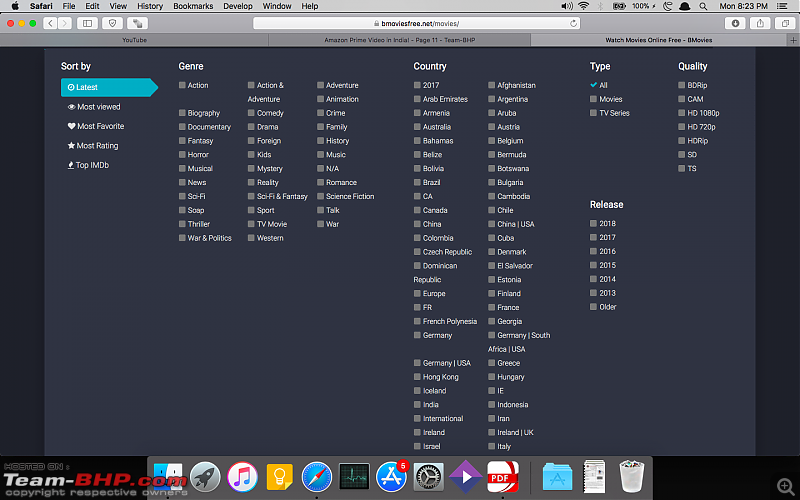Open the PDF app icon in Dock

(x=503, y=477)
